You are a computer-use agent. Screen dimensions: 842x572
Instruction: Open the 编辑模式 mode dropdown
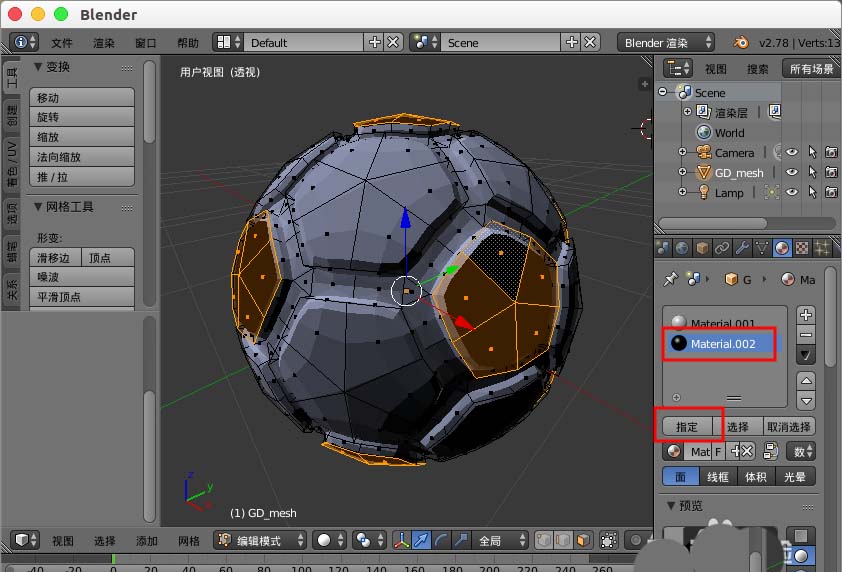coord(260,540)
